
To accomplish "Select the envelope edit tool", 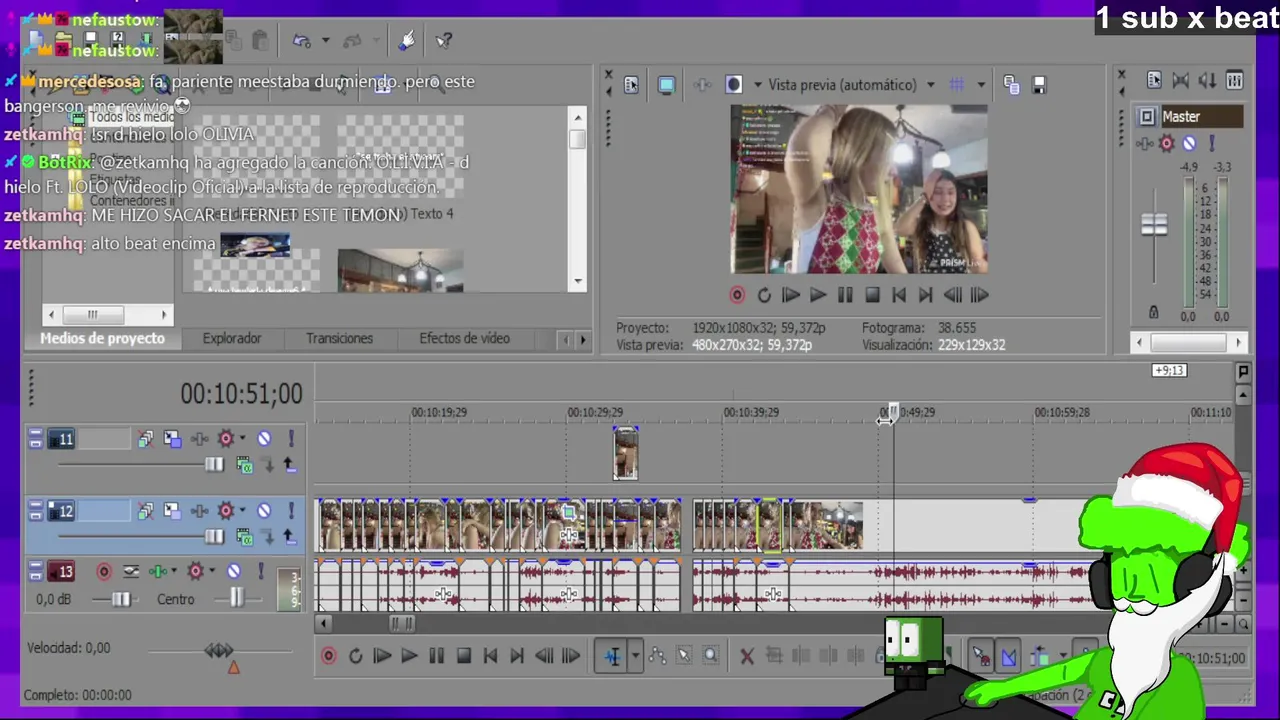I will pos(657,656).
